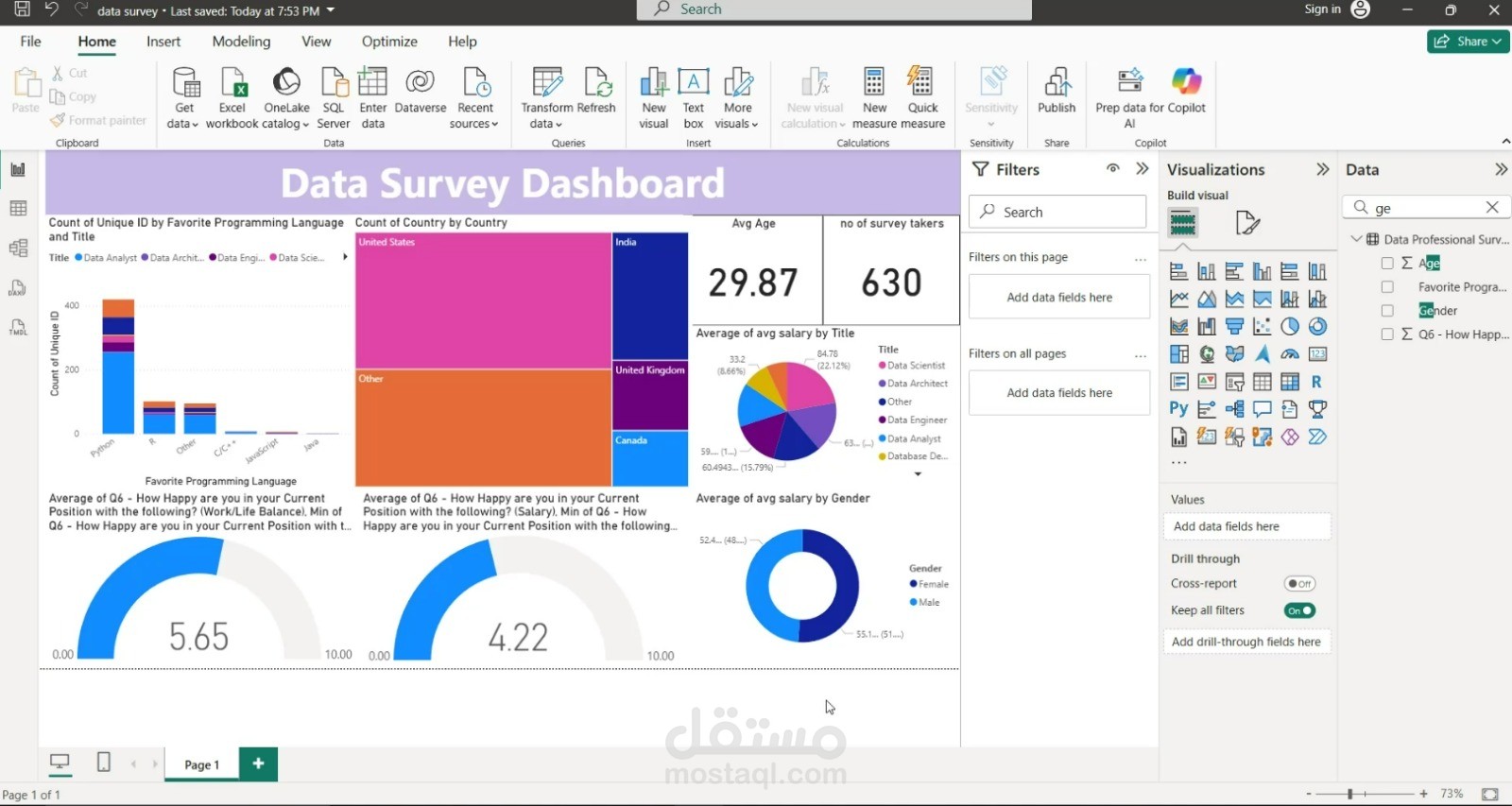Add a new report page
This screenshot has height=806, width=1512.
pyautogui.click(x=258, y=763)
